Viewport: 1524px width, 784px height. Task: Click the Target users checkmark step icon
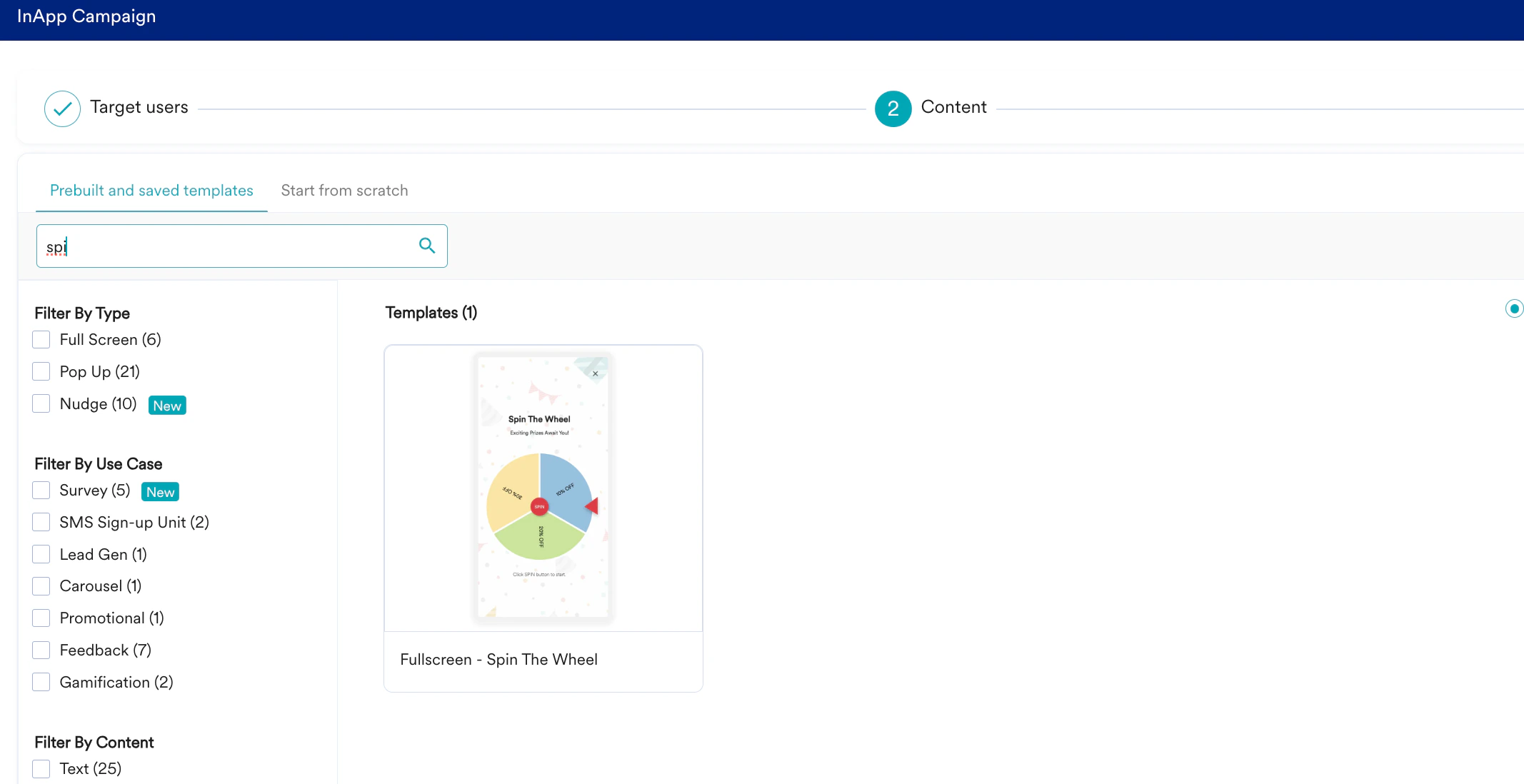pyautogui.click(x=62, y=109)
